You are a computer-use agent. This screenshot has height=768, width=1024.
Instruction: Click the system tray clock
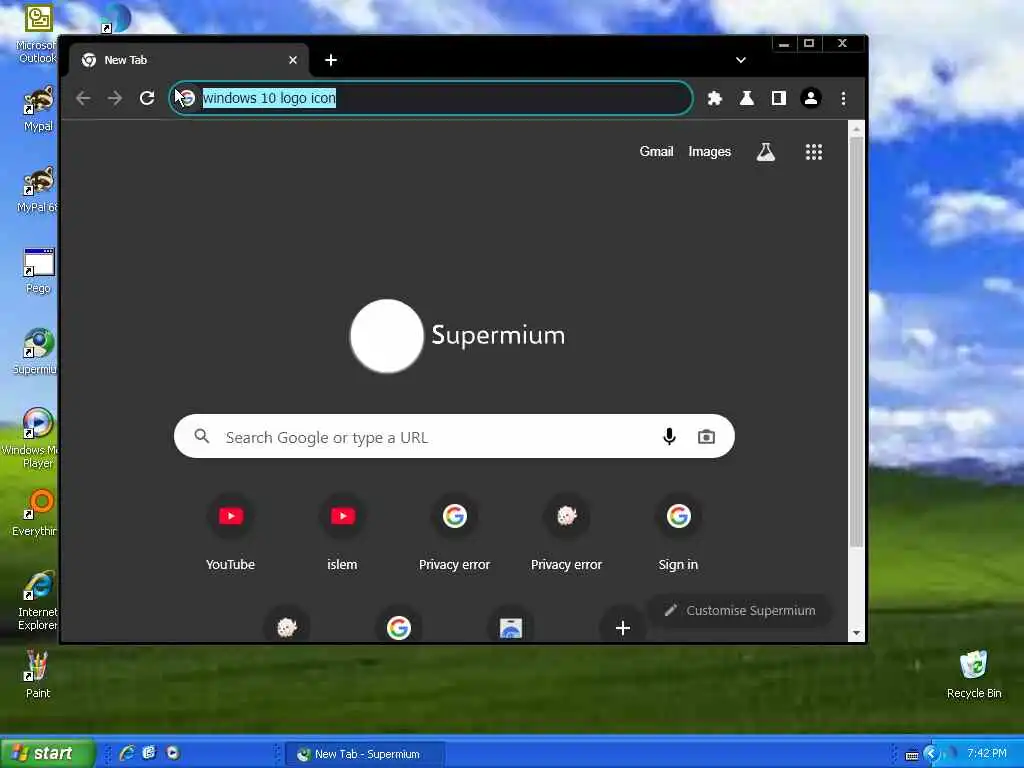(986, 753)
